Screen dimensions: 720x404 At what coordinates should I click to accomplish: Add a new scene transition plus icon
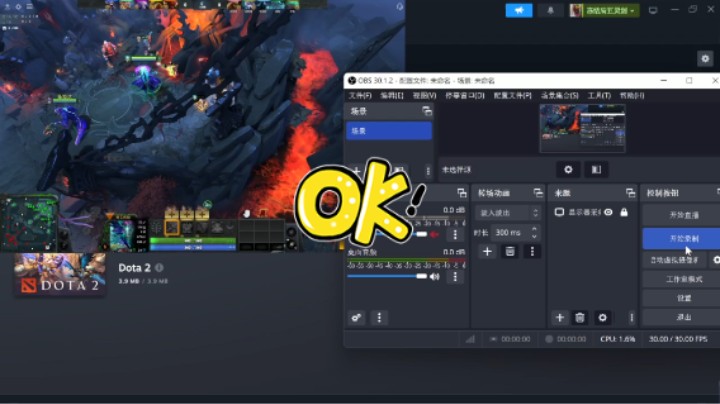click(487, 252)
